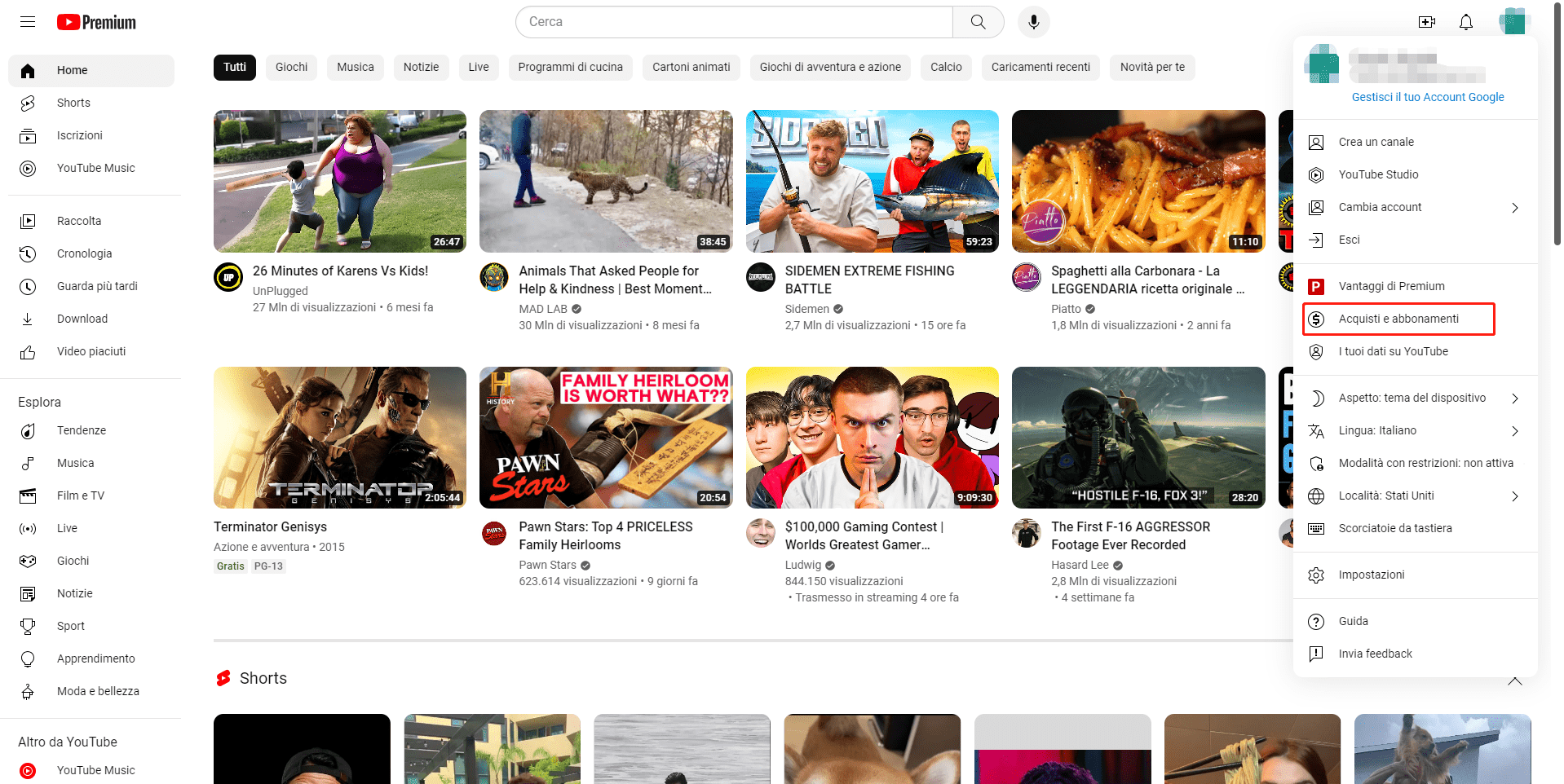The width and height of the screenshot is (1564, 784).
Task: Open Sidemen Extreme Fishing thumbnail
Action: 873,181
